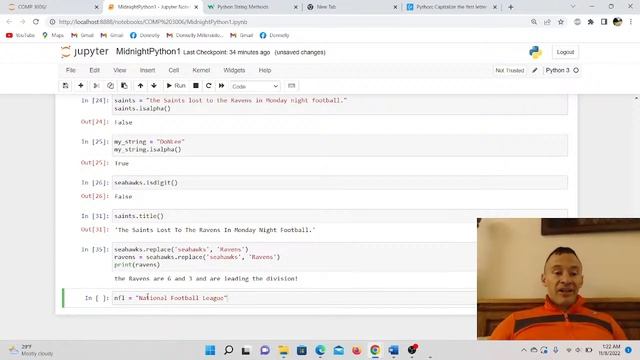Open the Chrome extensions puzzle icon

(x=590, y=22)
